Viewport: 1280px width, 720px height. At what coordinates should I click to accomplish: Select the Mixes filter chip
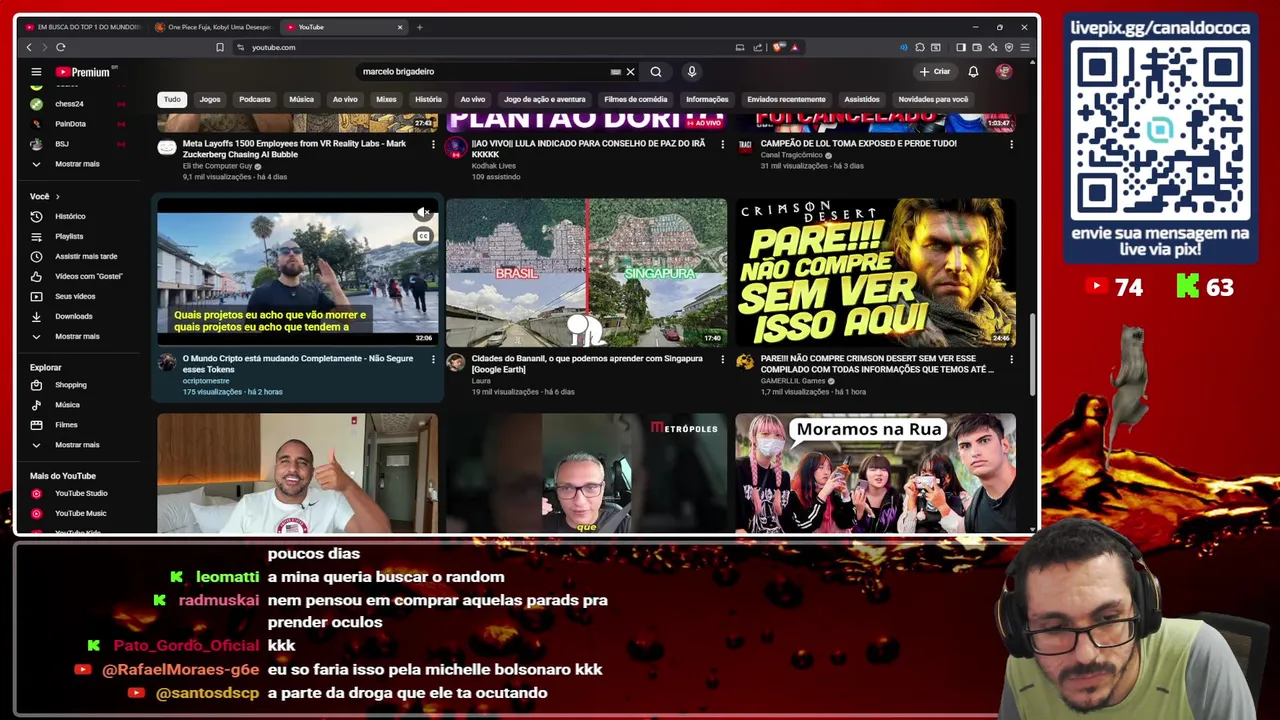coord(386,99)
